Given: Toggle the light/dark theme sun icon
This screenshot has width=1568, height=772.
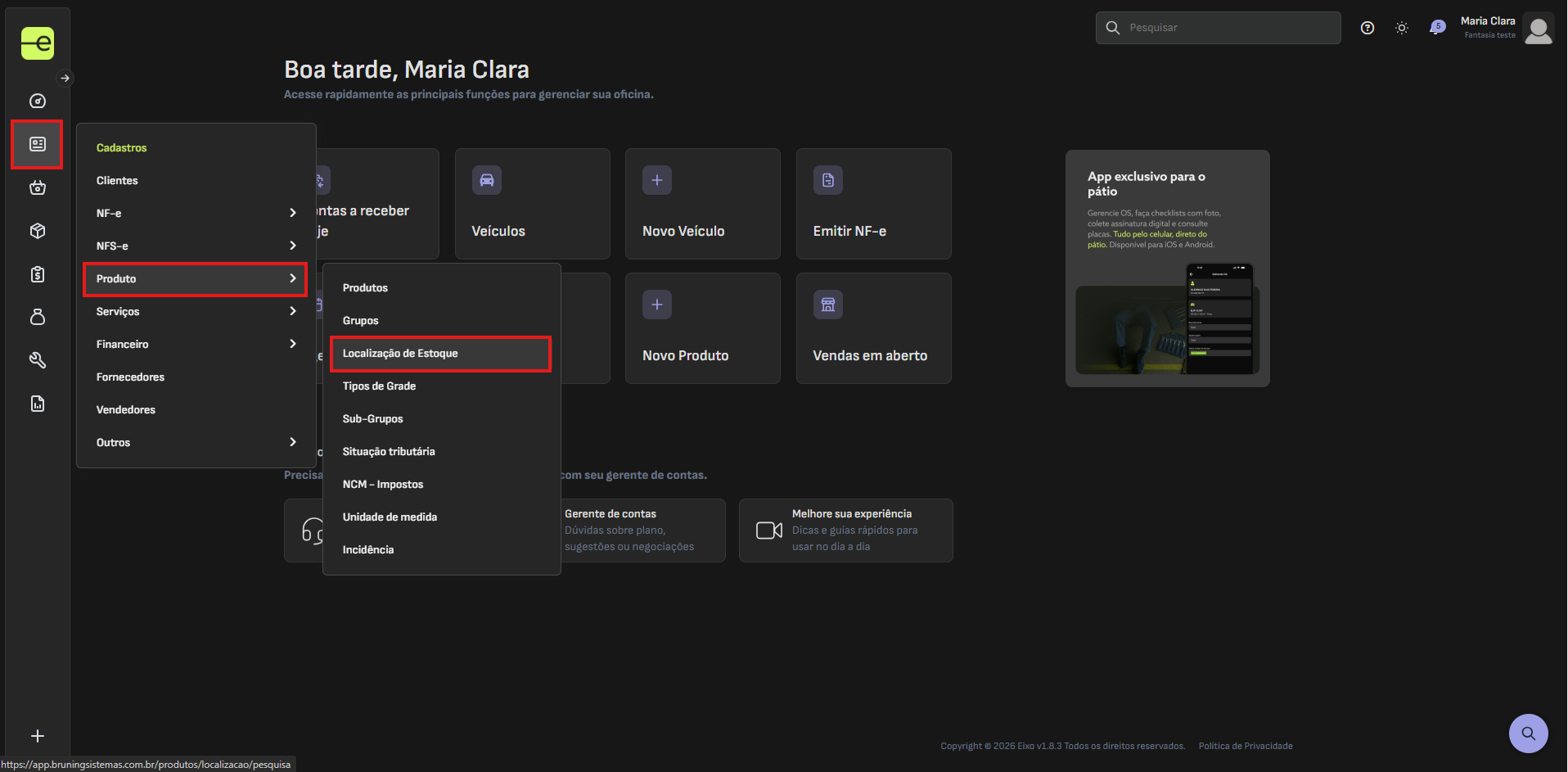Looking at the screenshot, I should pos(1402,28).
